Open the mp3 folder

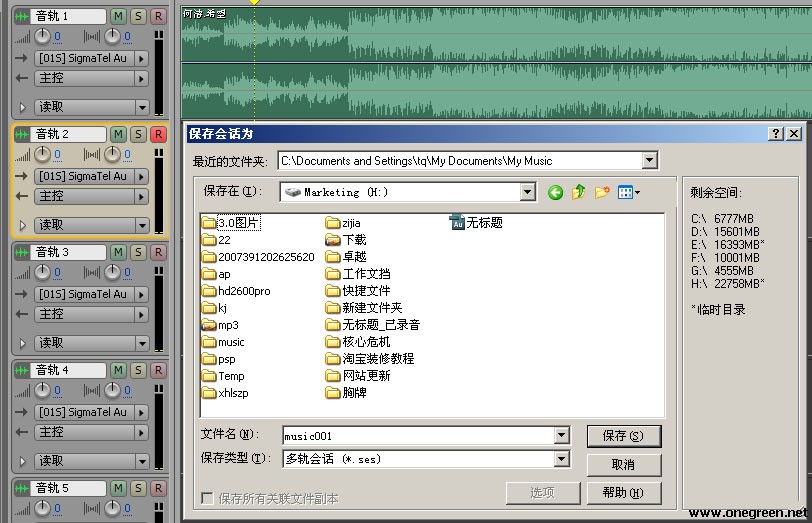pos(221,325)
